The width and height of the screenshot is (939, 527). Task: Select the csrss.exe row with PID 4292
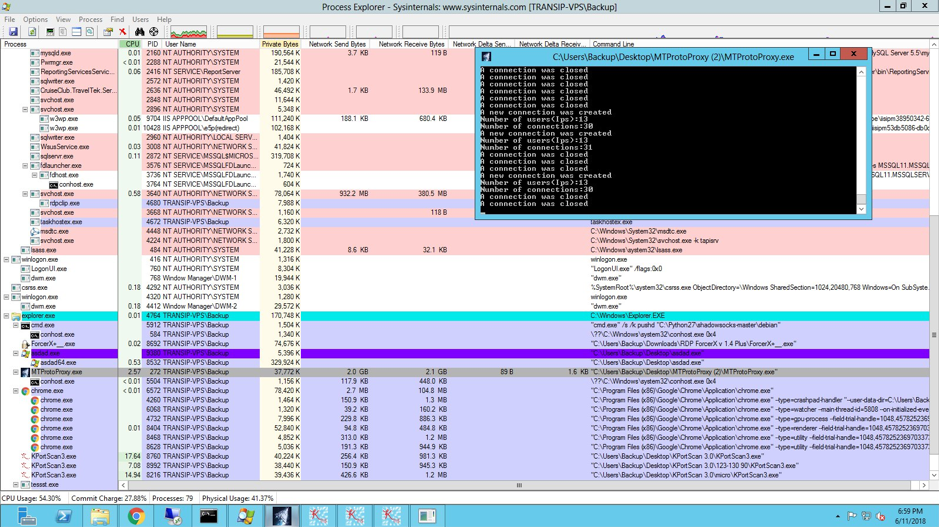pos(464,287)
